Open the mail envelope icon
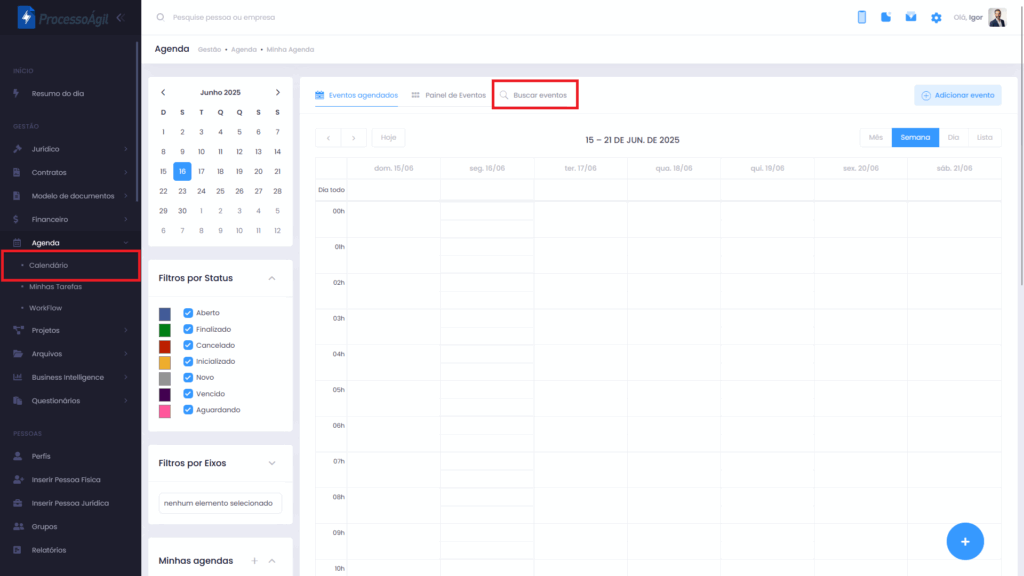This screenshot has height=576, width=1024. 911,17
